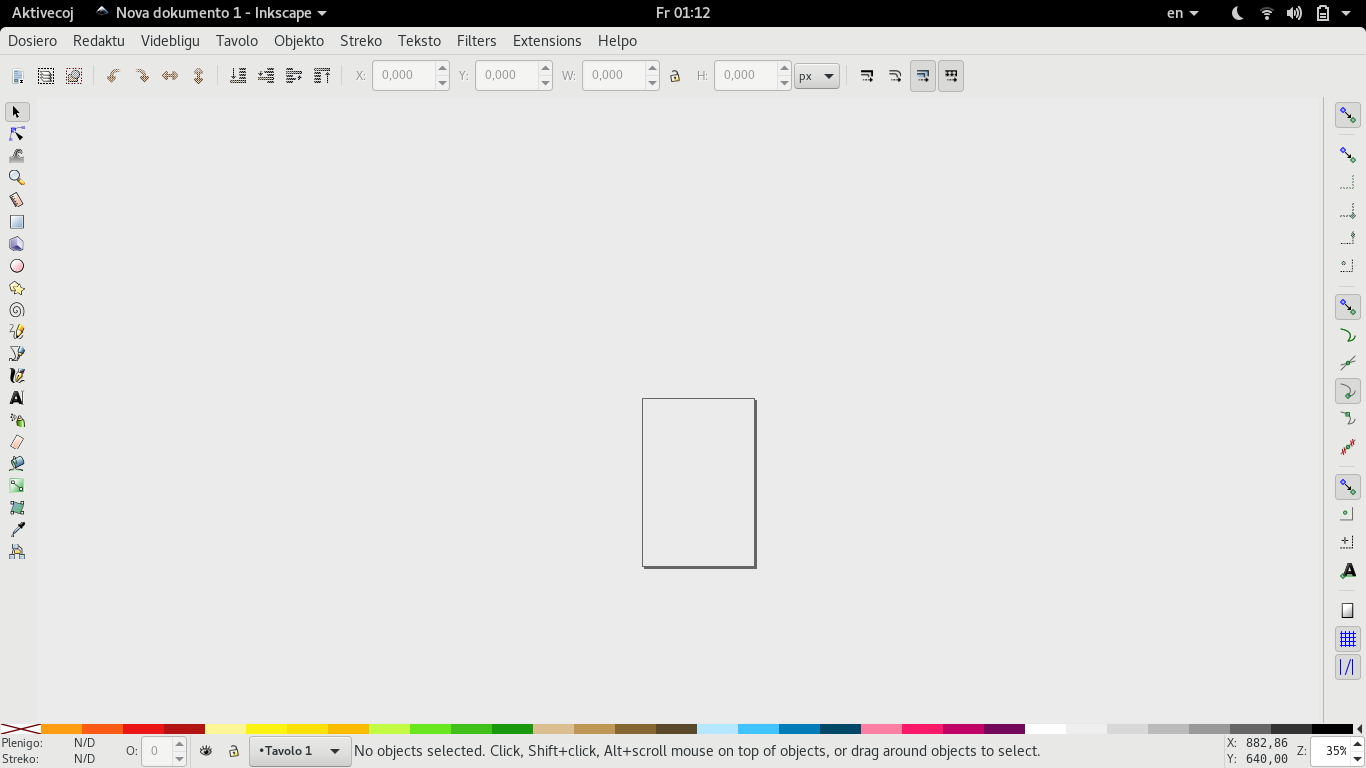Select the Mesh gradient tool
The height and width of the screenshot is (768, 1366).
[17, 508]
